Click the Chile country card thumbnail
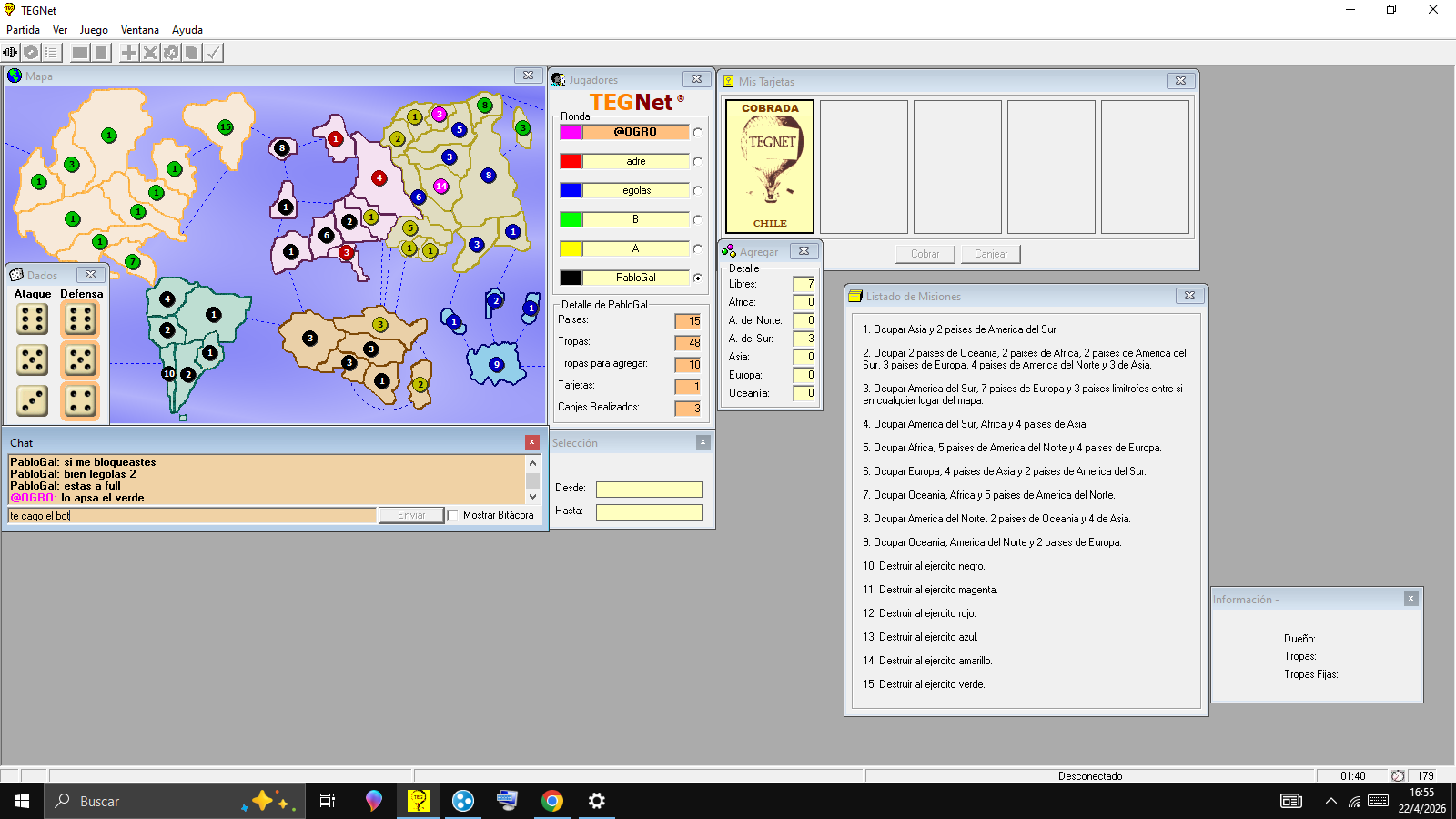Screen dimensions: 1456x819 (770, 167)
